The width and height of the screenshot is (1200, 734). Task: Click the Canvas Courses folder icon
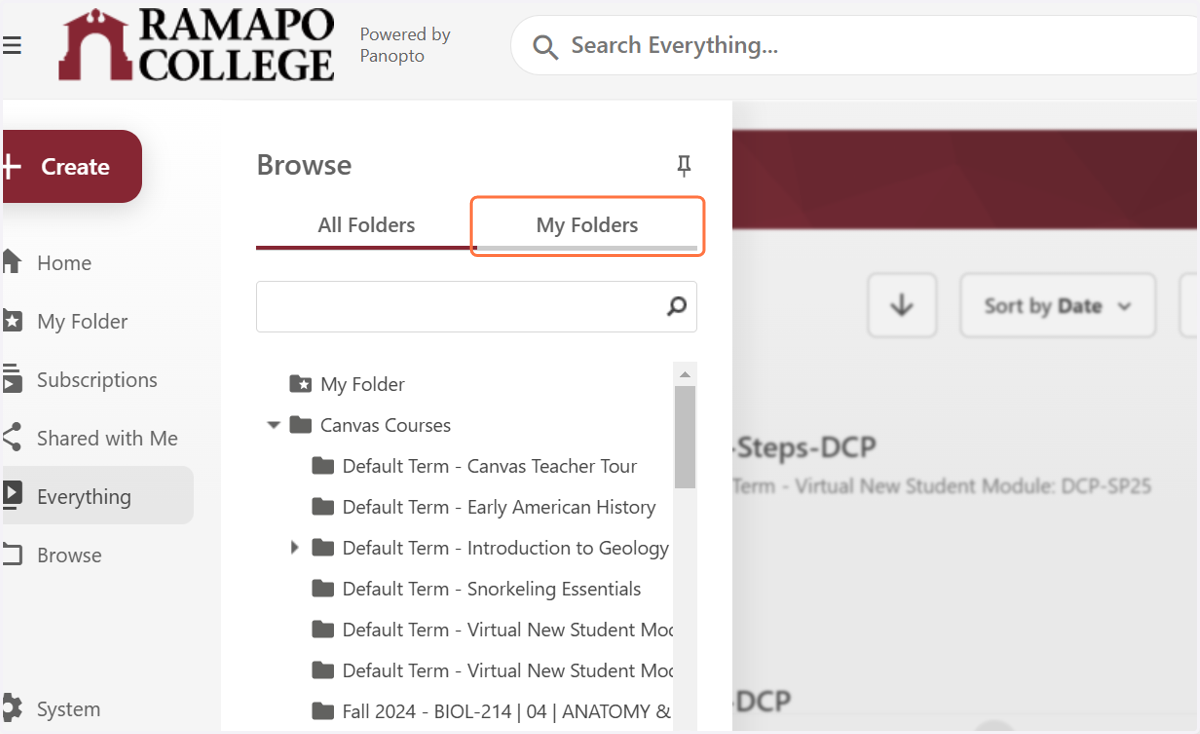[x=300, y=425]
